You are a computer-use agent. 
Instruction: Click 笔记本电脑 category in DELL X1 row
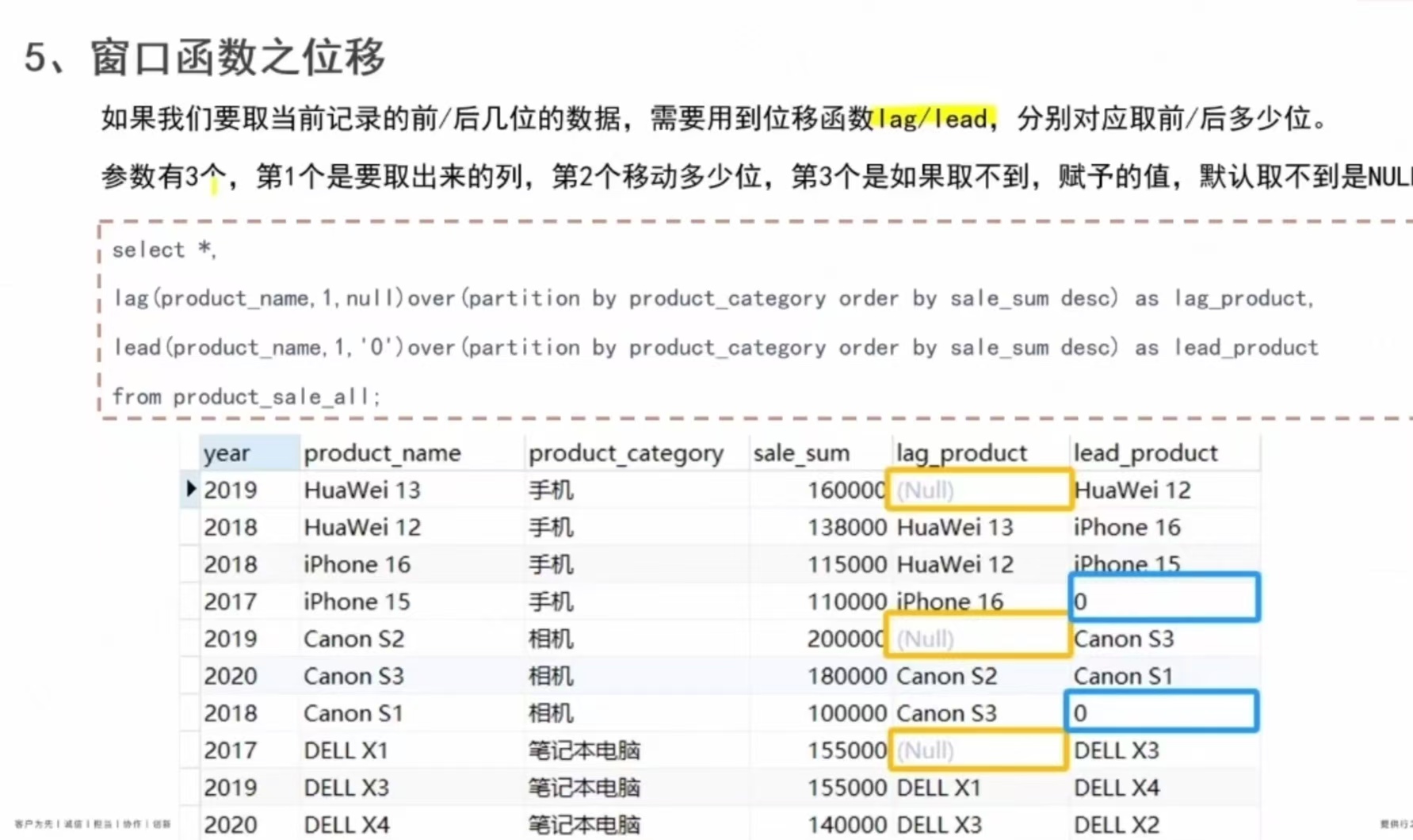coord(584,750)
